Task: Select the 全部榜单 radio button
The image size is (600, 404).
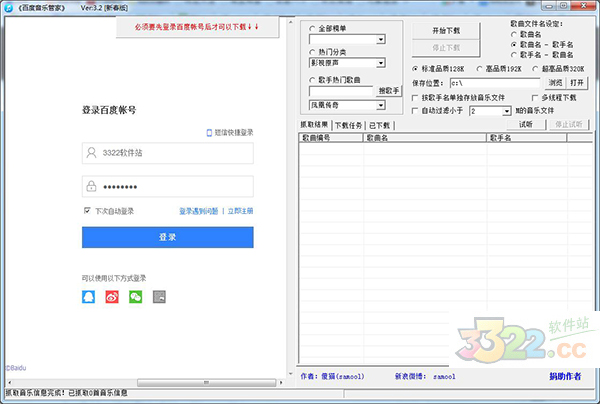Action: tap(312, 28)
